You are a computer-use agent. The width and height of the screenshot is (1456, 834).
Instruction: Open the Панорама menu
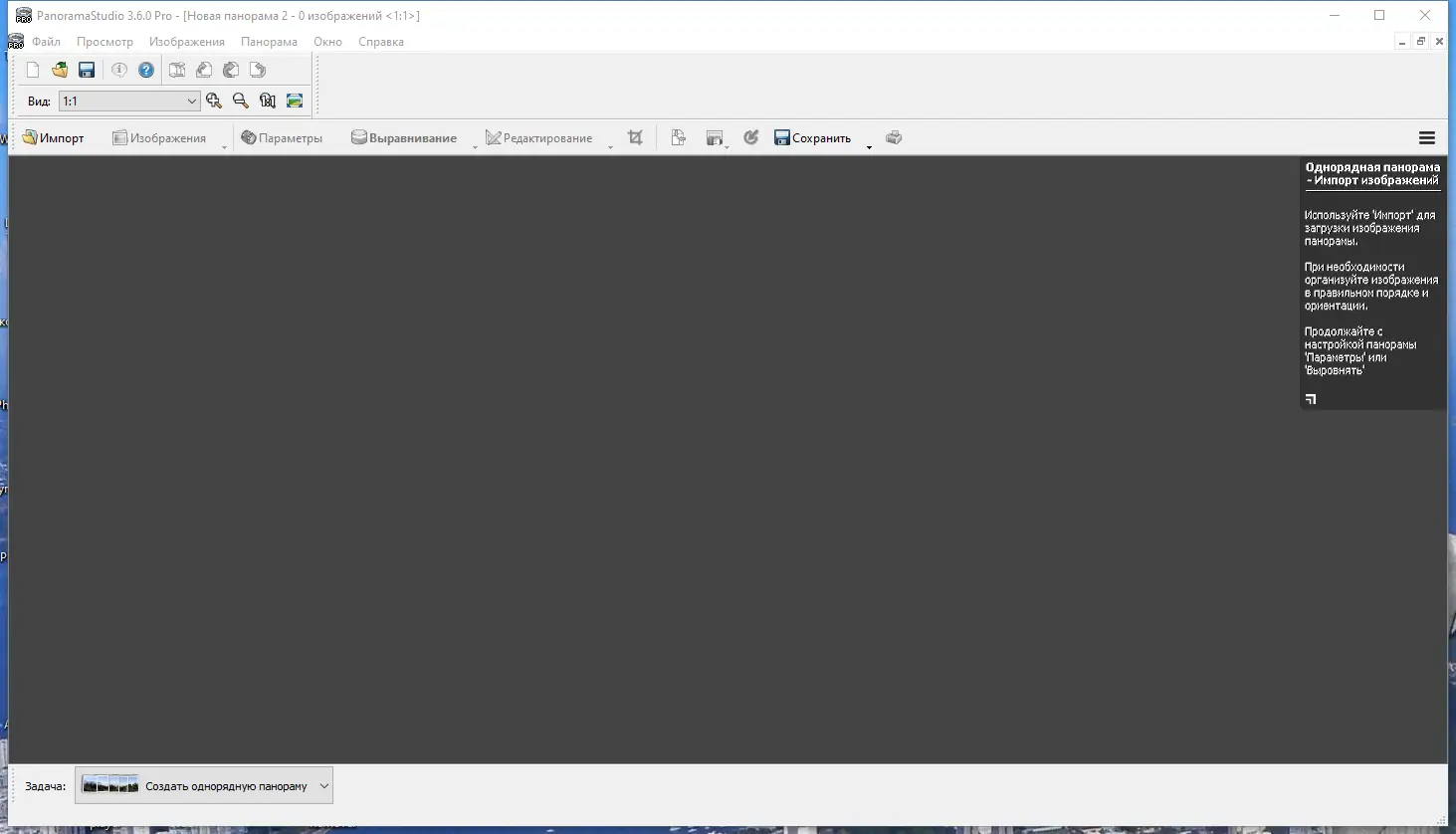269,41
